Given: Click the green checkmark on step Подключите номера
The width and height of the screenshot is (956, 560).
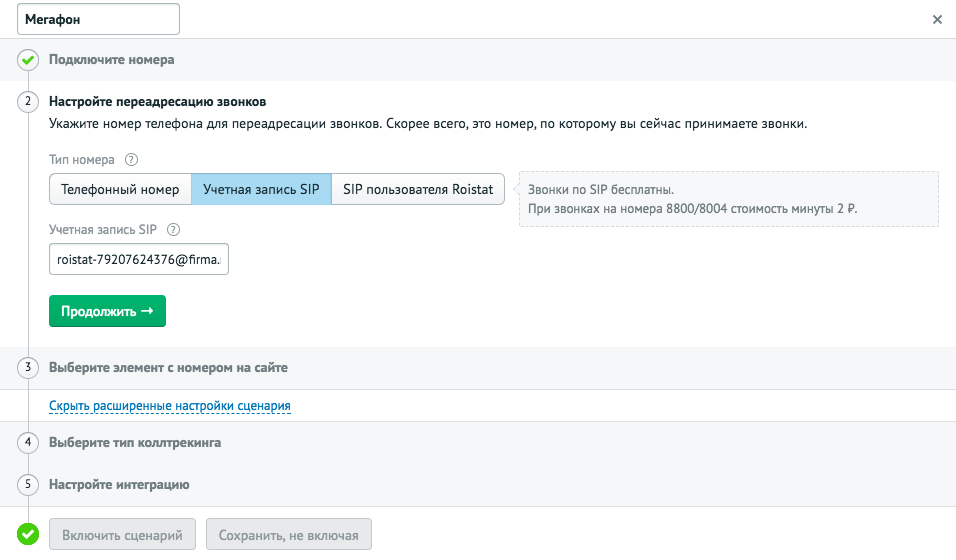Looking at the screenshot, I should coord(28,60).
